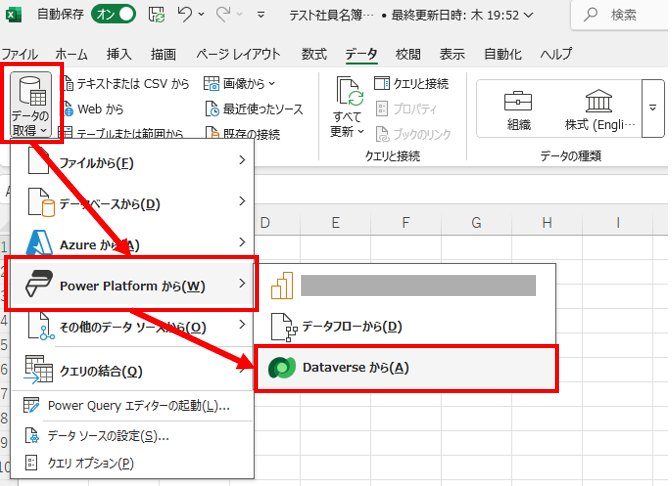Image resolution: width=672 pixels, height=486 pixels.
Task: Switch to the 校閲 tab
Action: (408, 54)
